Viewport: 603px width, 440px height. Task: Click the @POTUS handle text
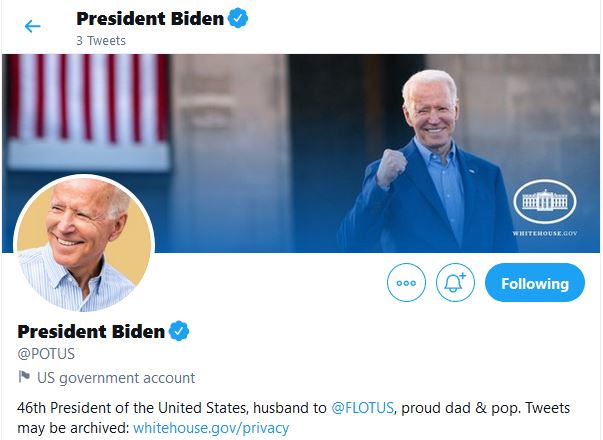tap(46, 353)
